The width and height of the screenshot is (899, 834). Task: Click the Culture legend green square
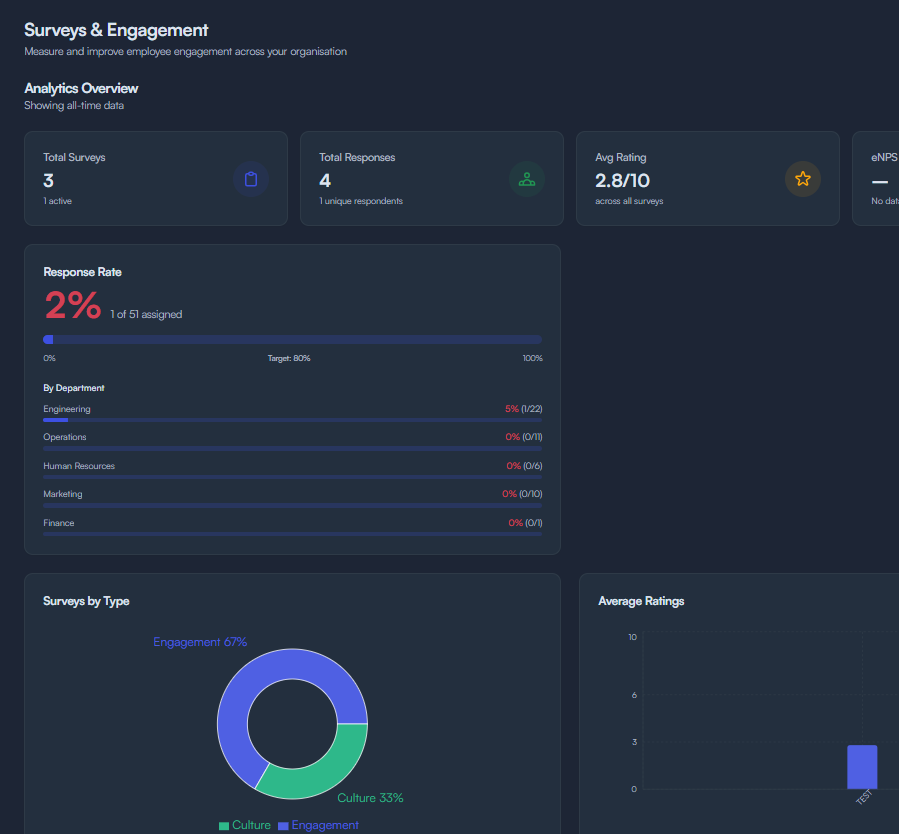coord(224,825)
